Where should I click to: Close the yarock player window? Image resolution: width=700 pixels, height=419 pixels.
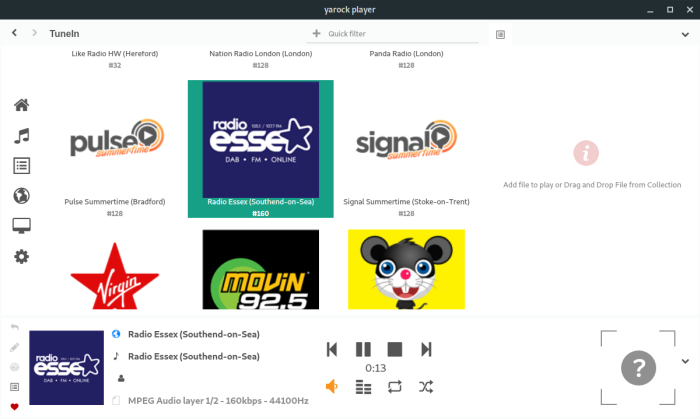click(690, 9)
